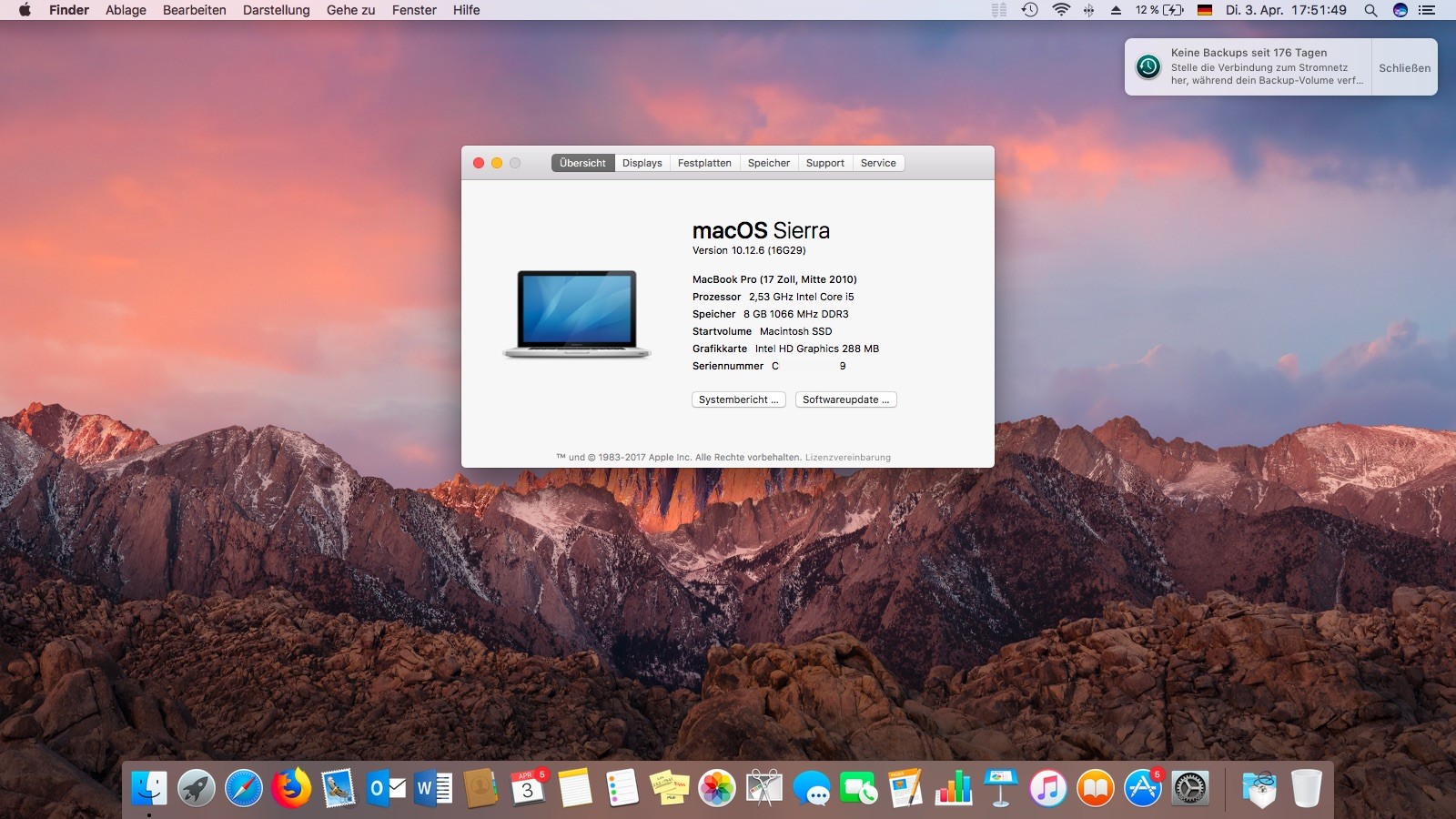Launch iBooks from the Dock
The image size is (1456, 819).
[1096, 788]
